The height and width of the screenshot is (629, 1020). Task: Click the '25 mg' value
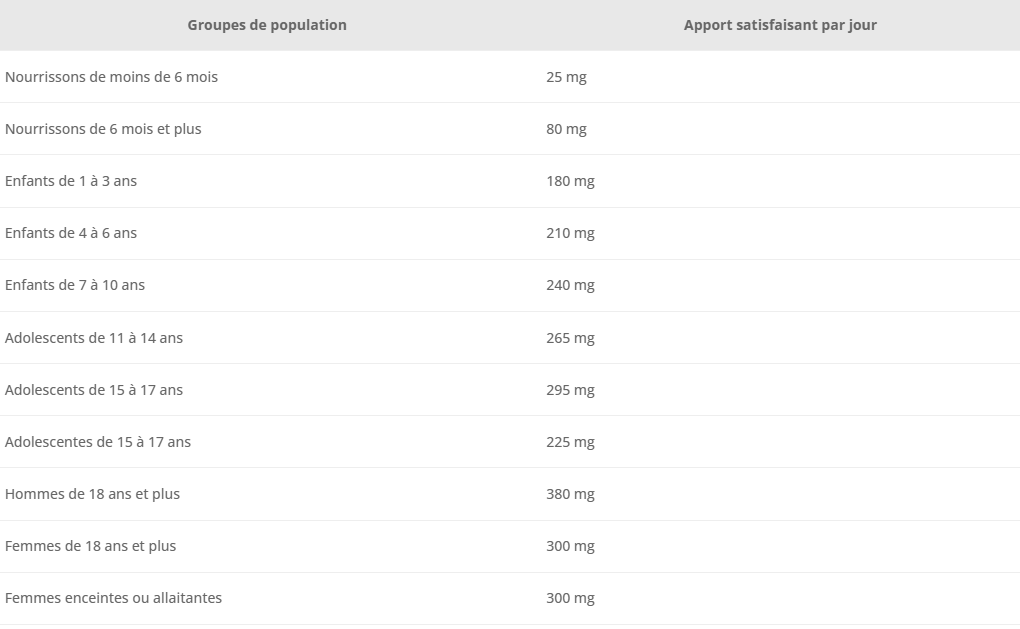coord(566,77)
